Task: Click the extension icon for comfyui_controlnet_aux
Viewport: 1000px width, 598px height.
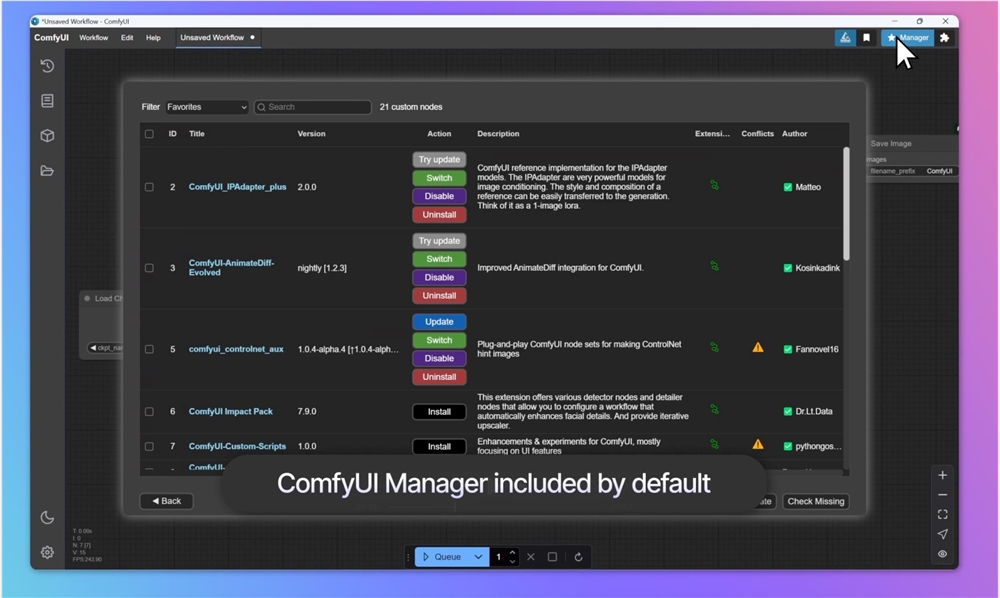Action: (x=714, y=347)
